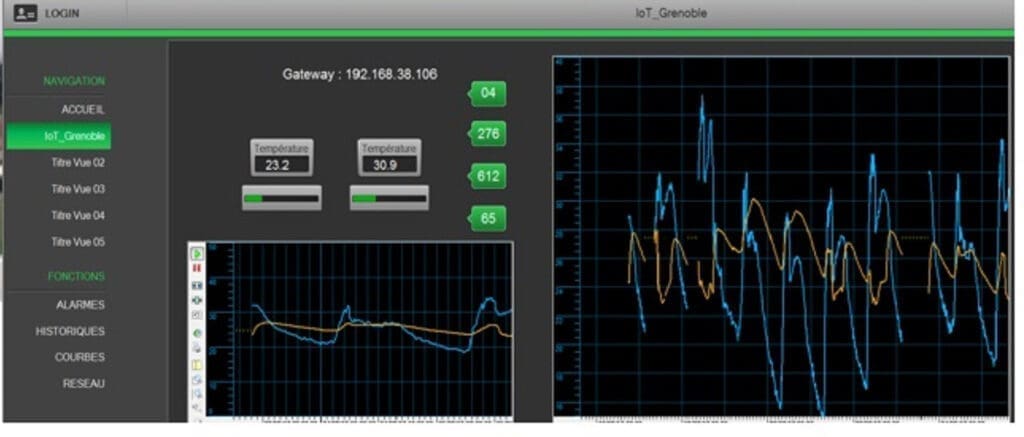This screenshot has height=437, width=1024.
Task: Click the green 612 tag indicator
Action: point(488,176)
